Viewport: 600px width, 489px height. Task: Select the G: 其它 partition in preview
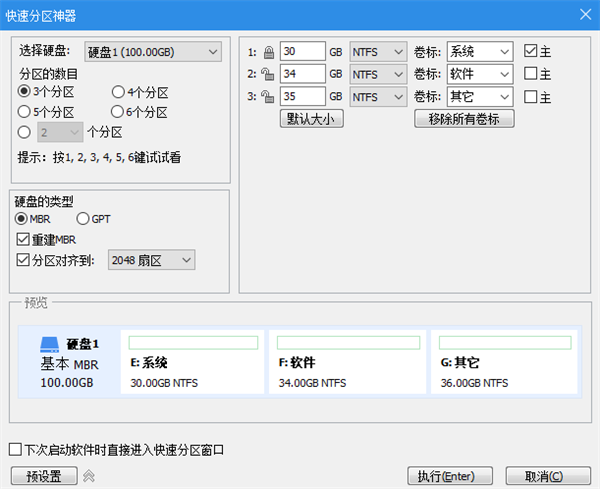(504, 362)
